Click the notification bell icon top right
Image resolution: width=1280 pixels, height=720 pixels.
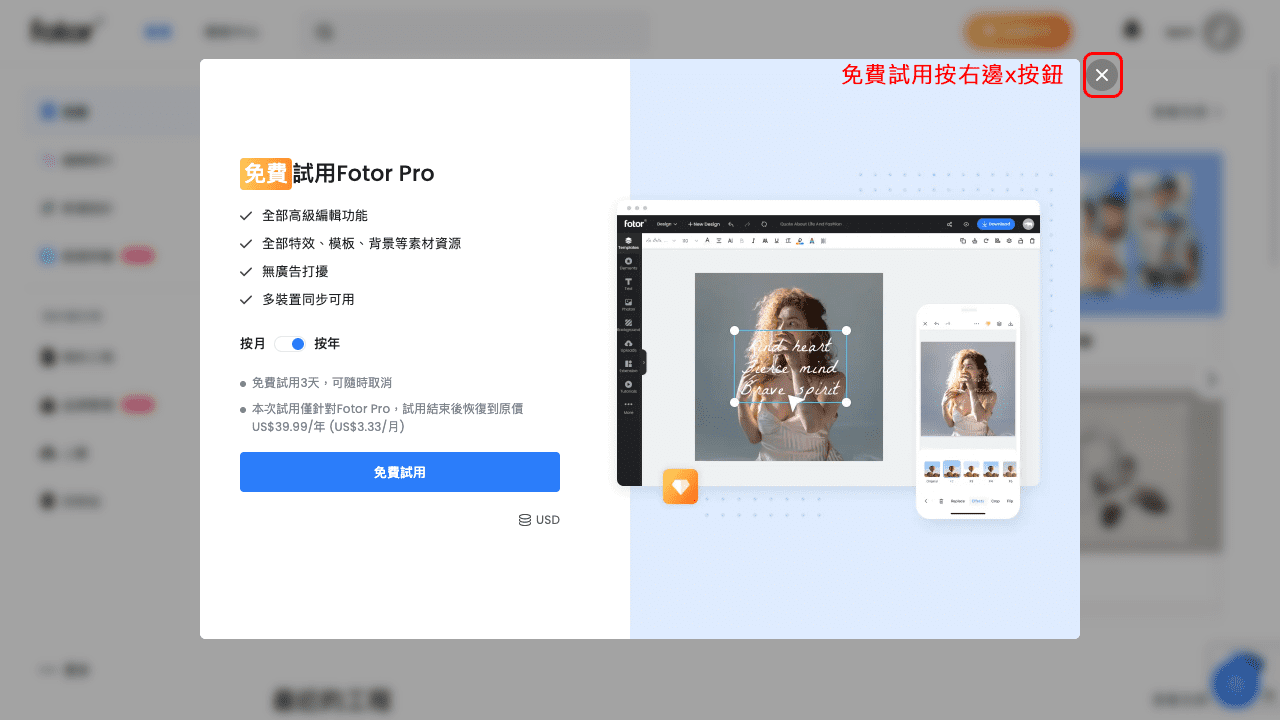(1132, 29)
